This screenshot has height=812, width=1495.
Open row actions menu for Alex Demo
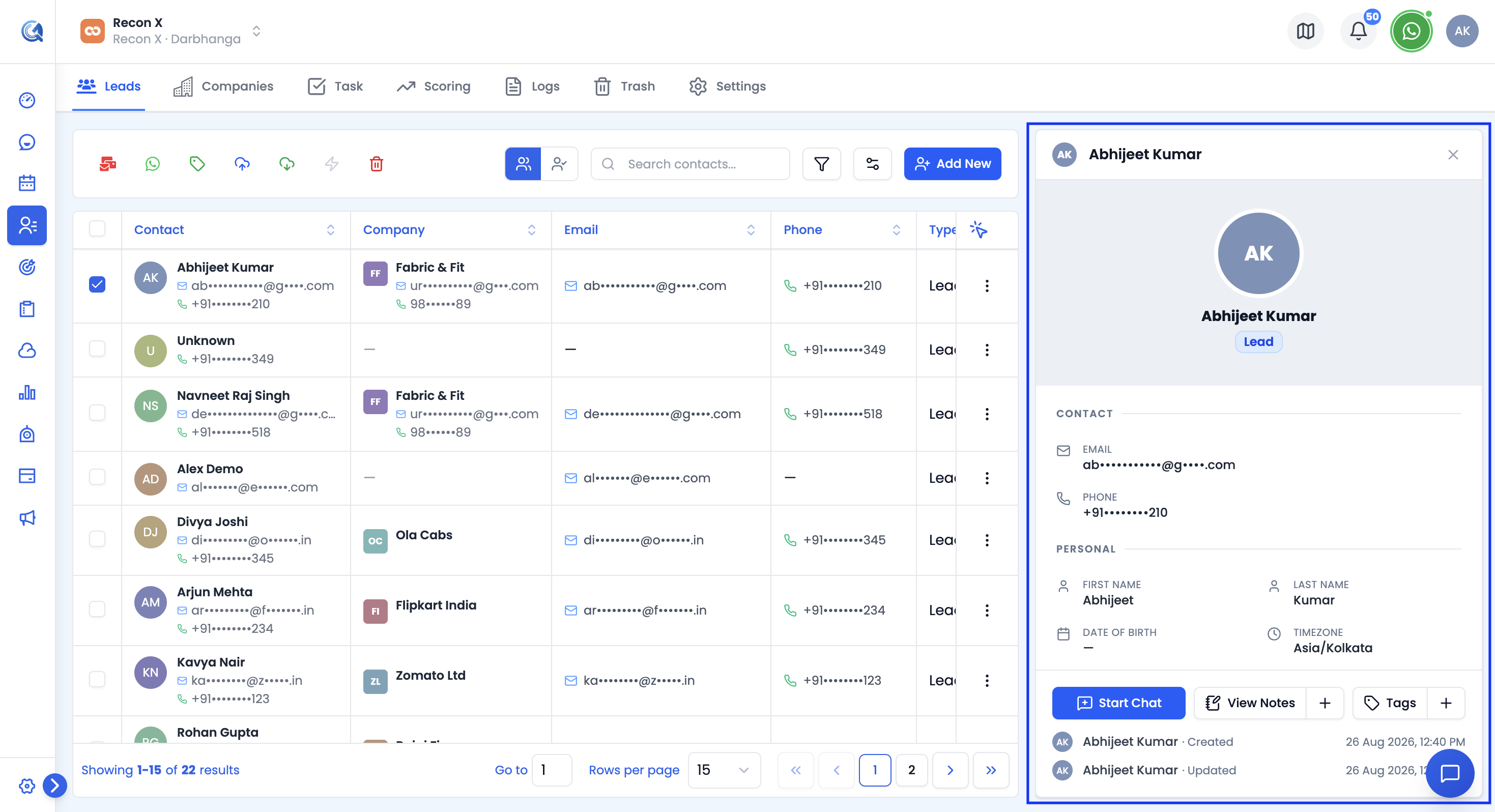(987, 478)
